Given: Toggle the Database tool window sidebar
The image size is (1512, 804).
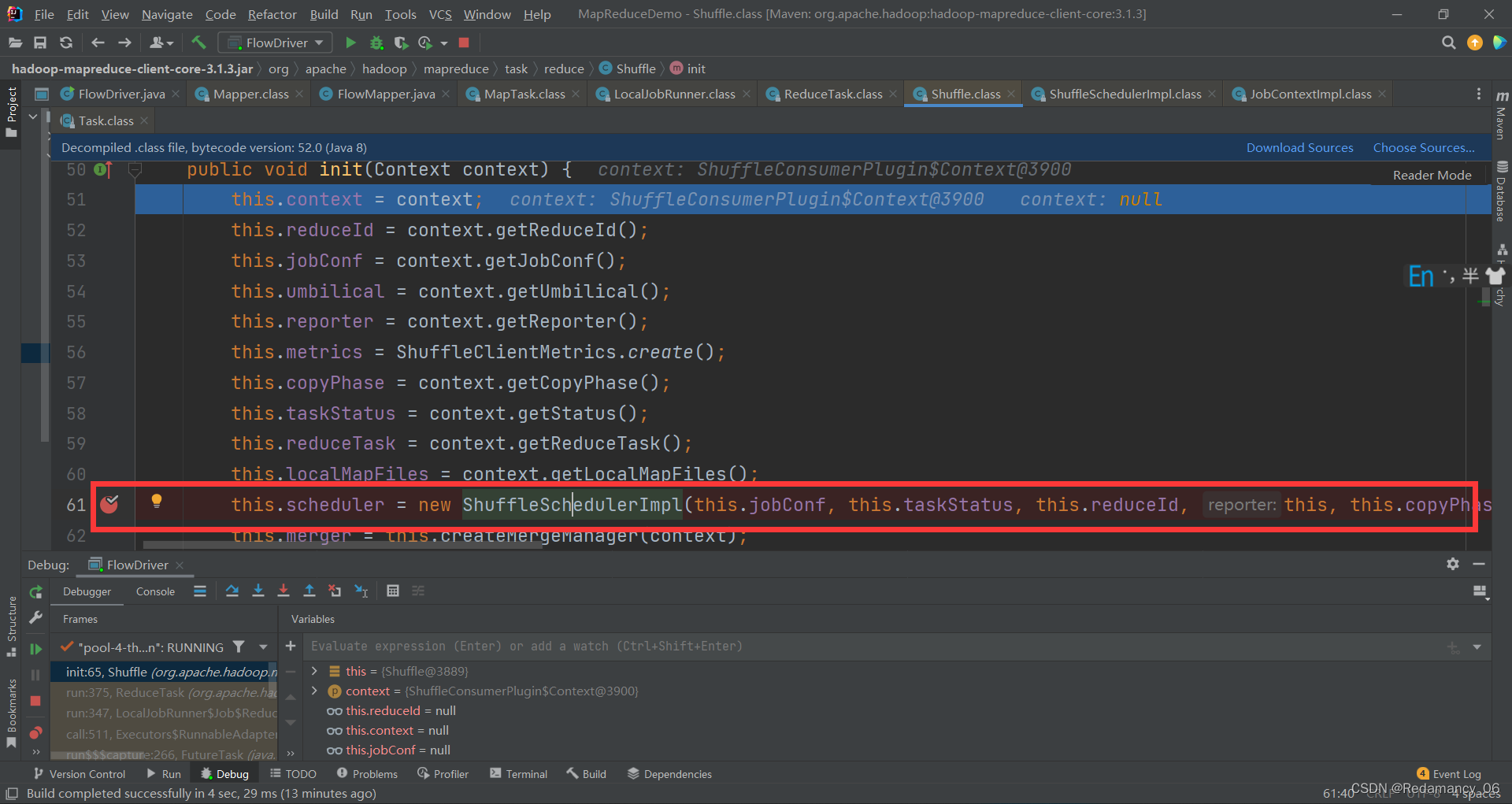Looking at the screenshot, I should (1502, 192).
